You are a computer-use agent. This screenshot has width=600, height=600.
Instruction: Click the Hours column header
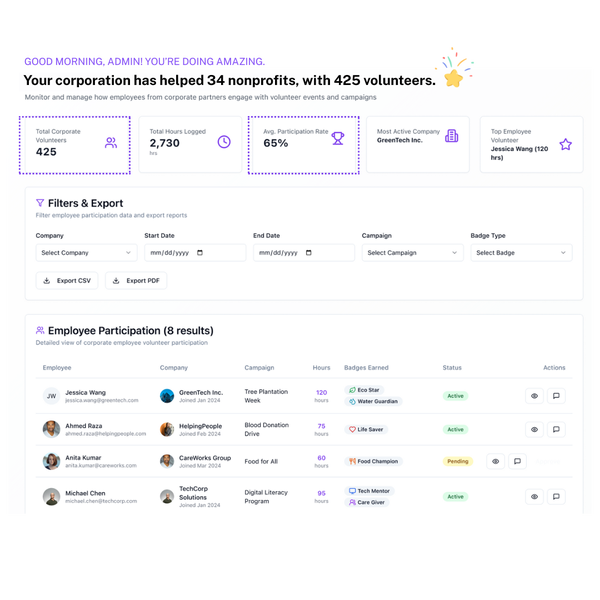[321, 368]
